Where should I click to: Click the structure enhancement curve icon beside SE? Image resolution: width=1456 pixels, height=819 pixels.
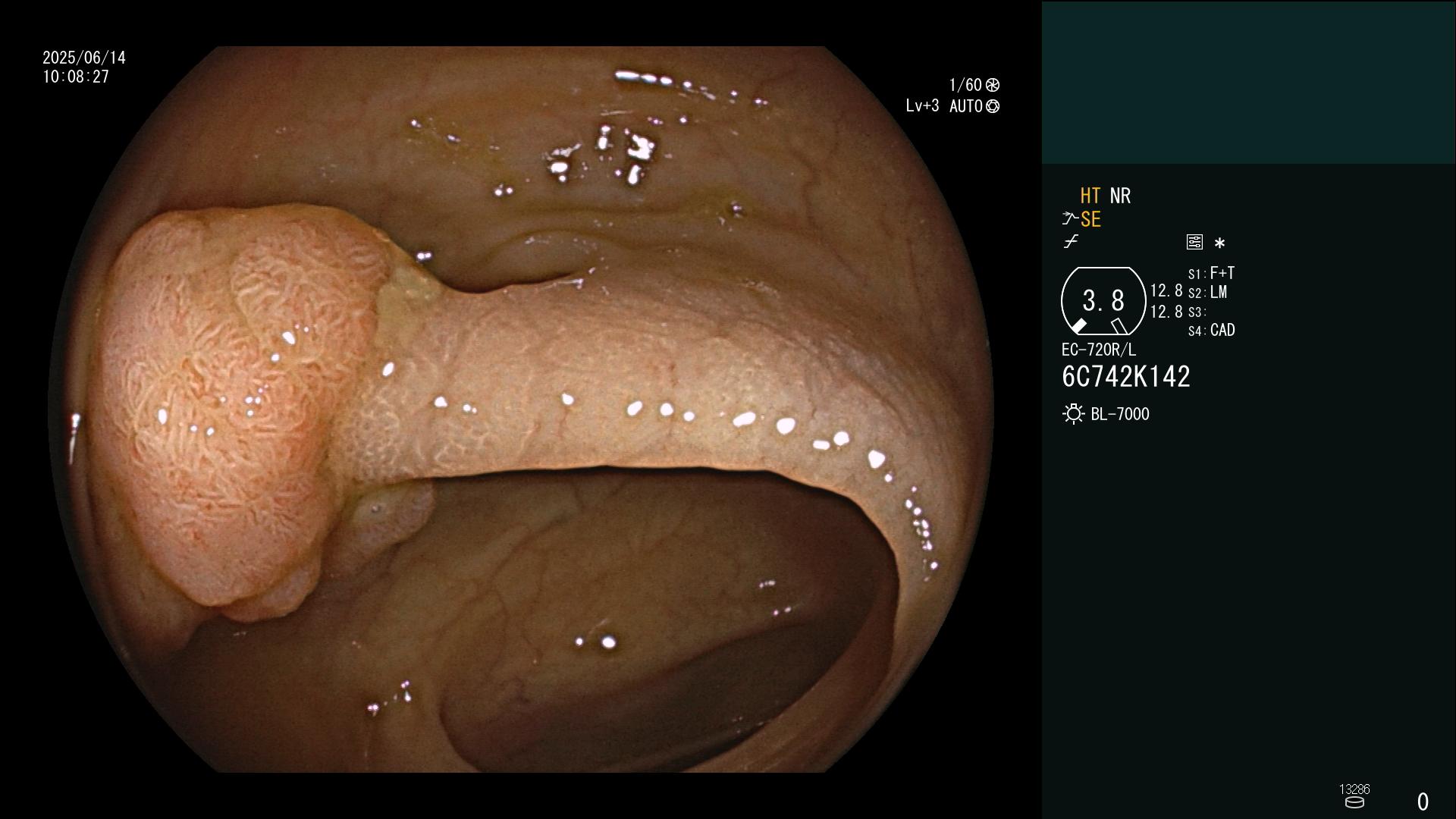pos(1070,219)
